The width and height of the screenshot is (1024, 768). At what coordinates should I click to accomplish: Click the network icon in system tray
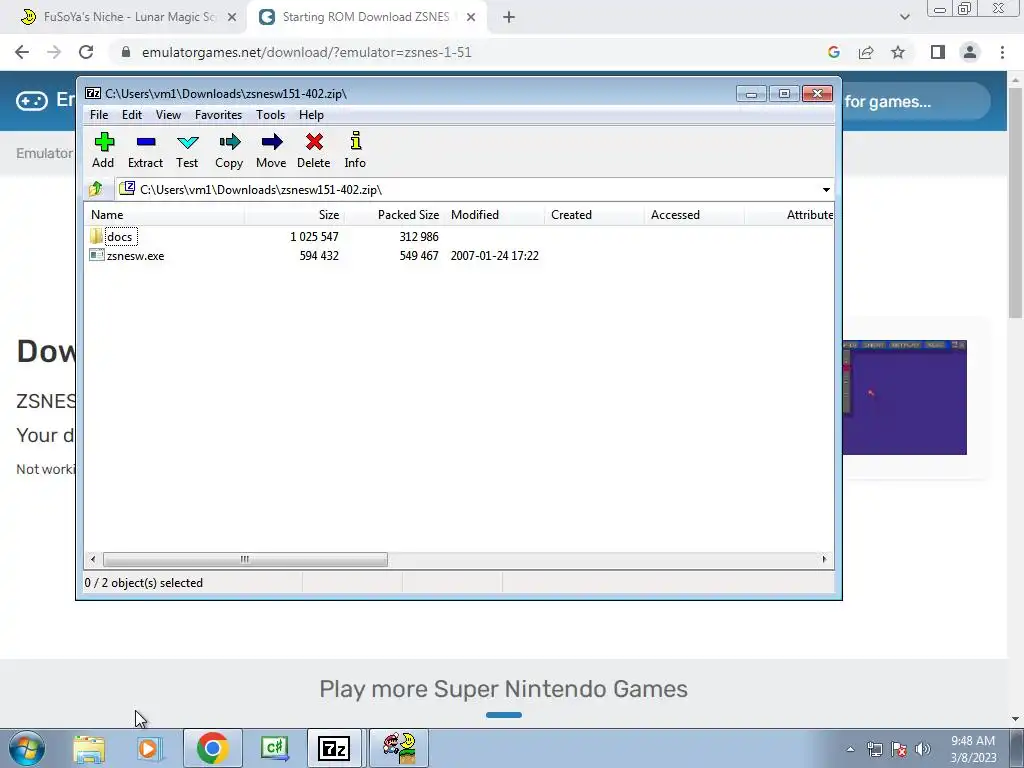click(874, 749)
